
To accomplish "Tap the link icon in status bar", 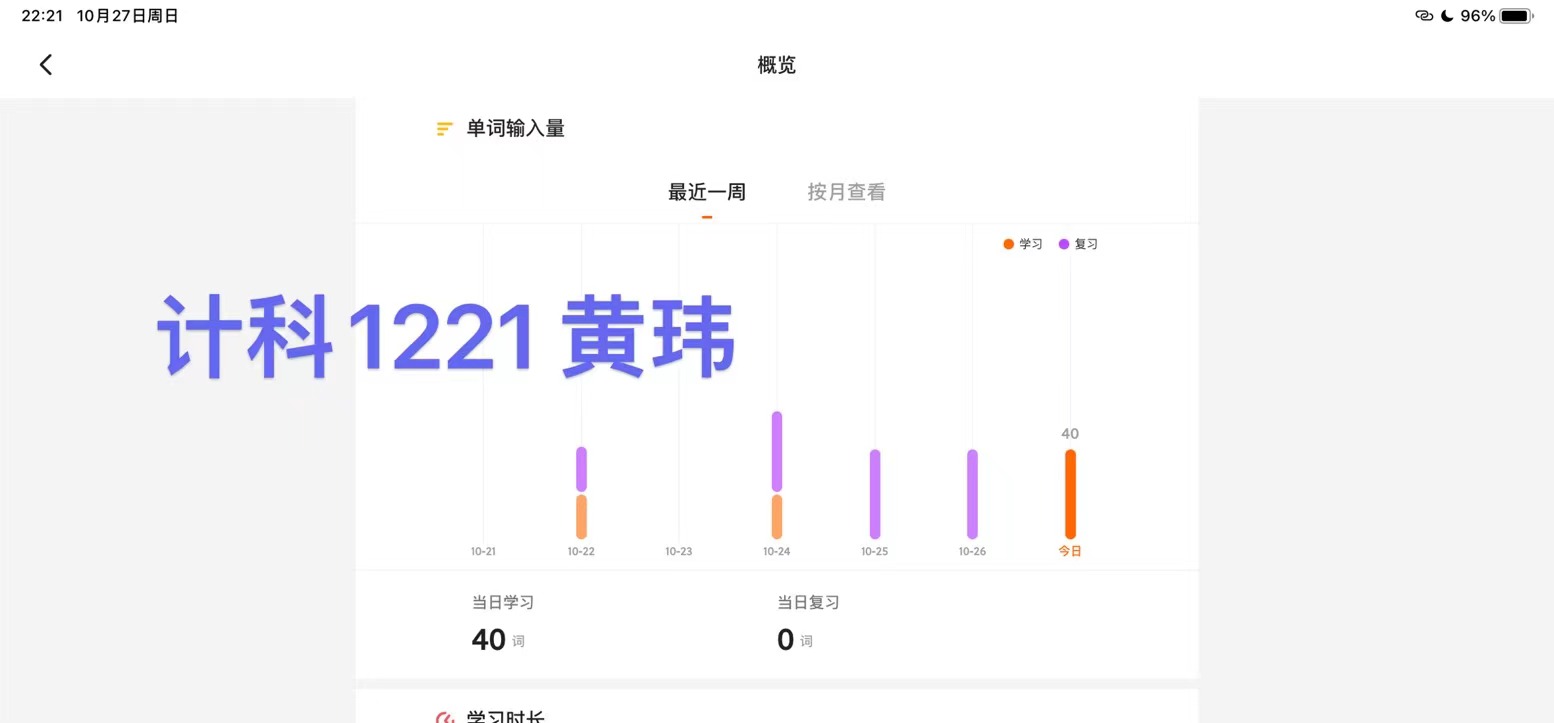I will pyautogui.click(x=1424, y=16).
